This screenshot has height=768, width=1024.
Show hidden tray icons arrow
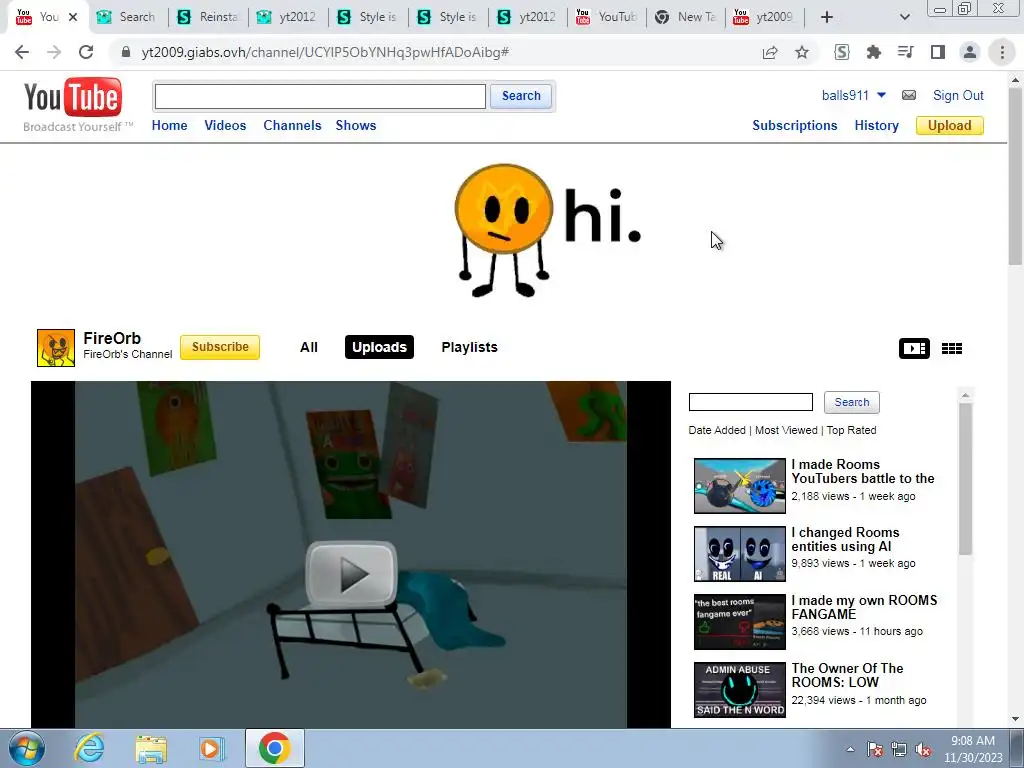click(x=850, y=749)
